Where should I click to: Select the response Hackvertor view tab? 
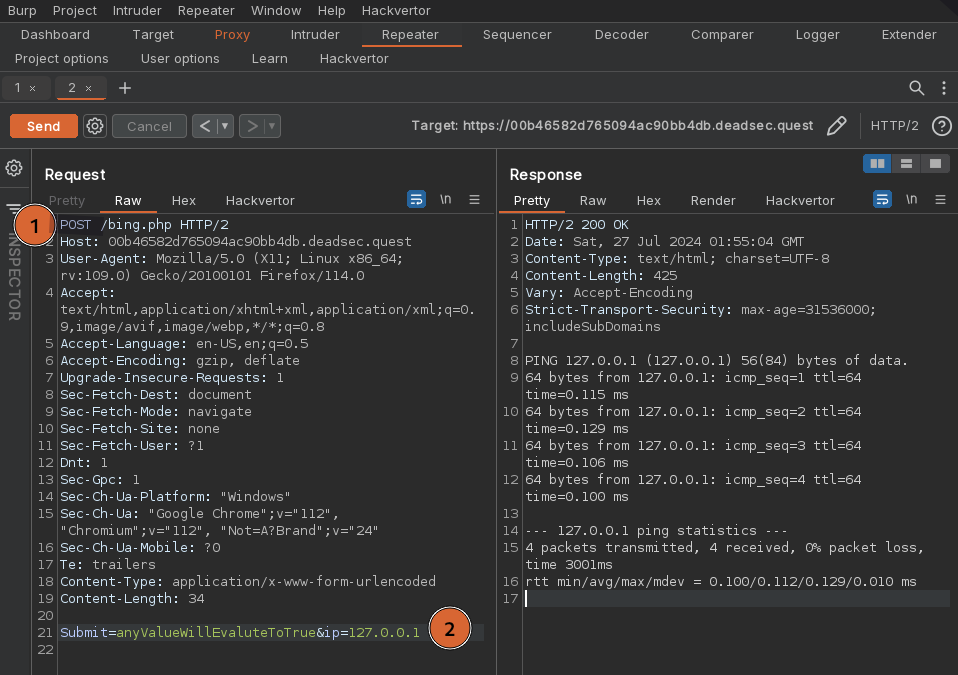(x=800, y=200)
